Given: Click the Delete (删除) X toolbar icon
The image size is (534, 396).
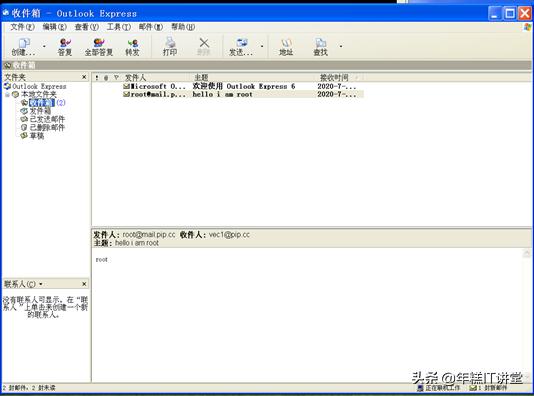Looking at the screenshot, I should 204,47.
